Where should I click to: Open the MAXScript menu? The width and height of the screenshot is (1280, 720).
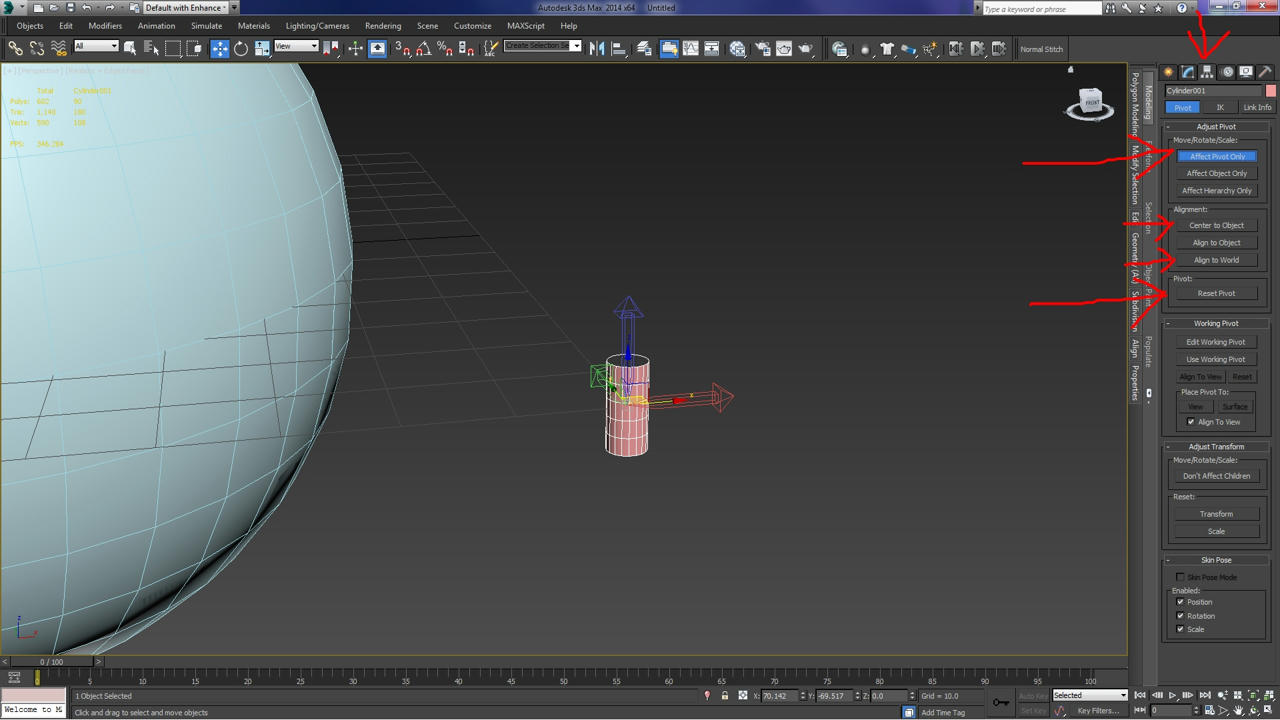coord(526,26)
